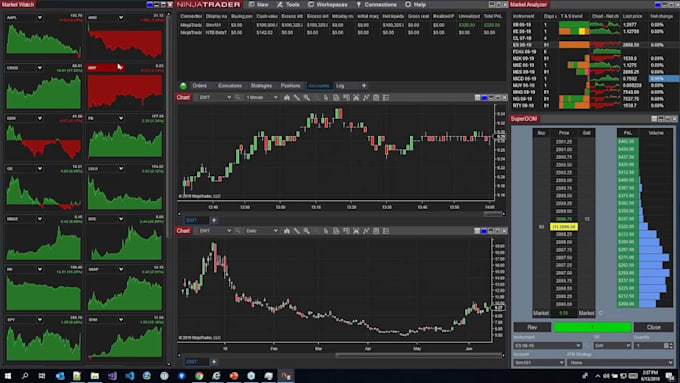Open Google Chrome from the taskbar
Viewport: 680px width, 383px height.
coord(199,376)
